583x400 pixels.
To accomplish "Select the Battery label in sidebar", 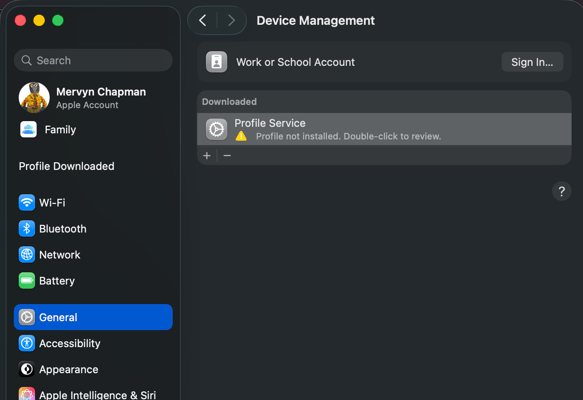I will coord(57,281).
